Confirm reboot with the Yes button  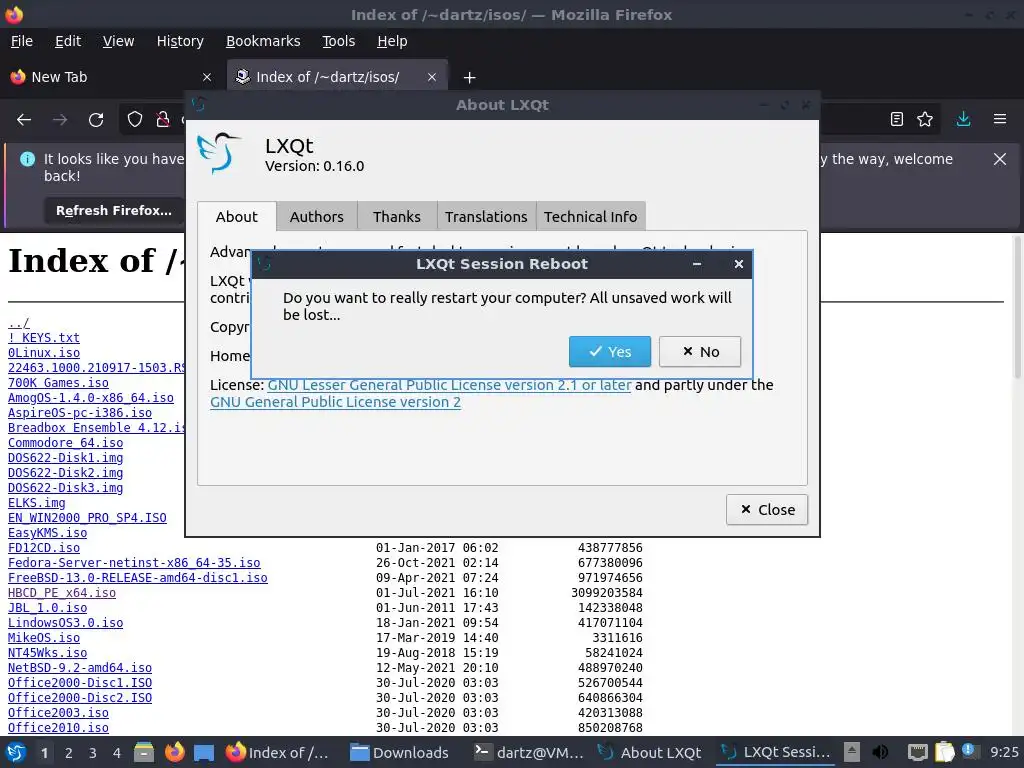pos(609,352)
